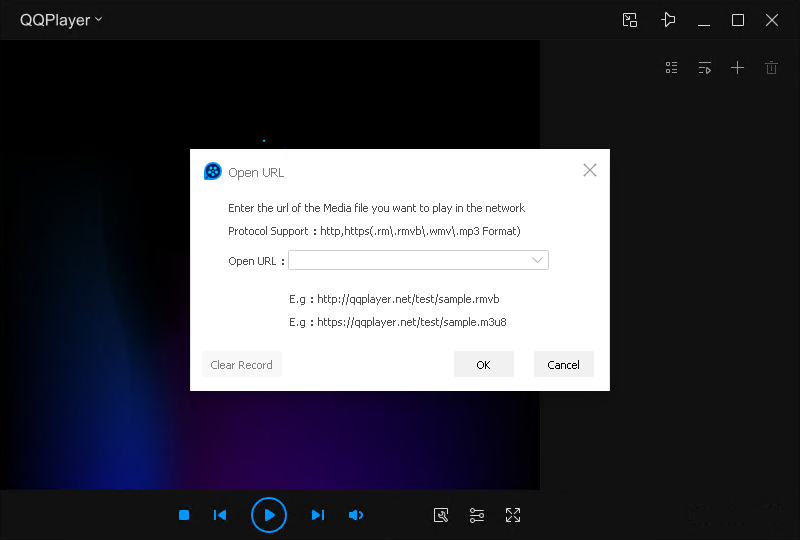The height and width of the screenshot is (540, 800).
Task: Cancel the Open URL dialog
Action: pos(564,364)
